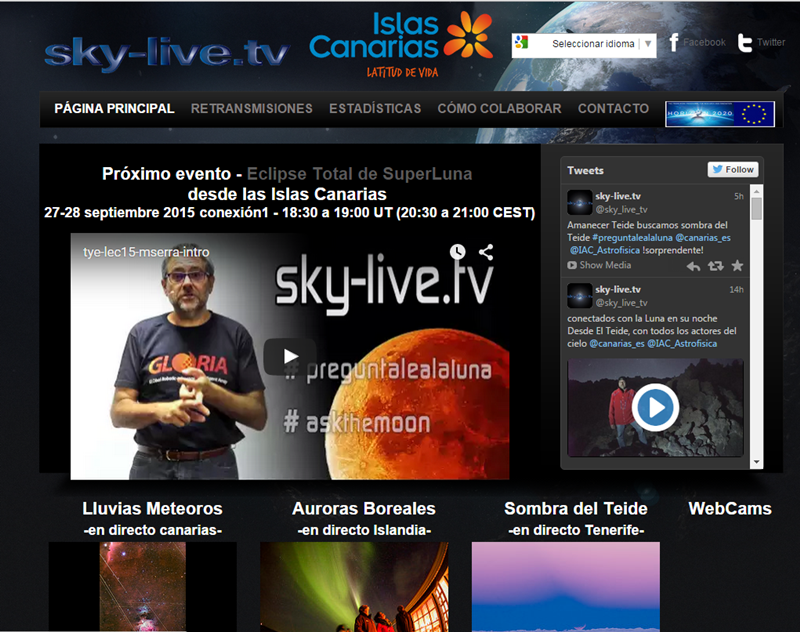Viewport: 800px width, 632px height.
Task: Play the tweet's embedded video
Action: point(656,408)
